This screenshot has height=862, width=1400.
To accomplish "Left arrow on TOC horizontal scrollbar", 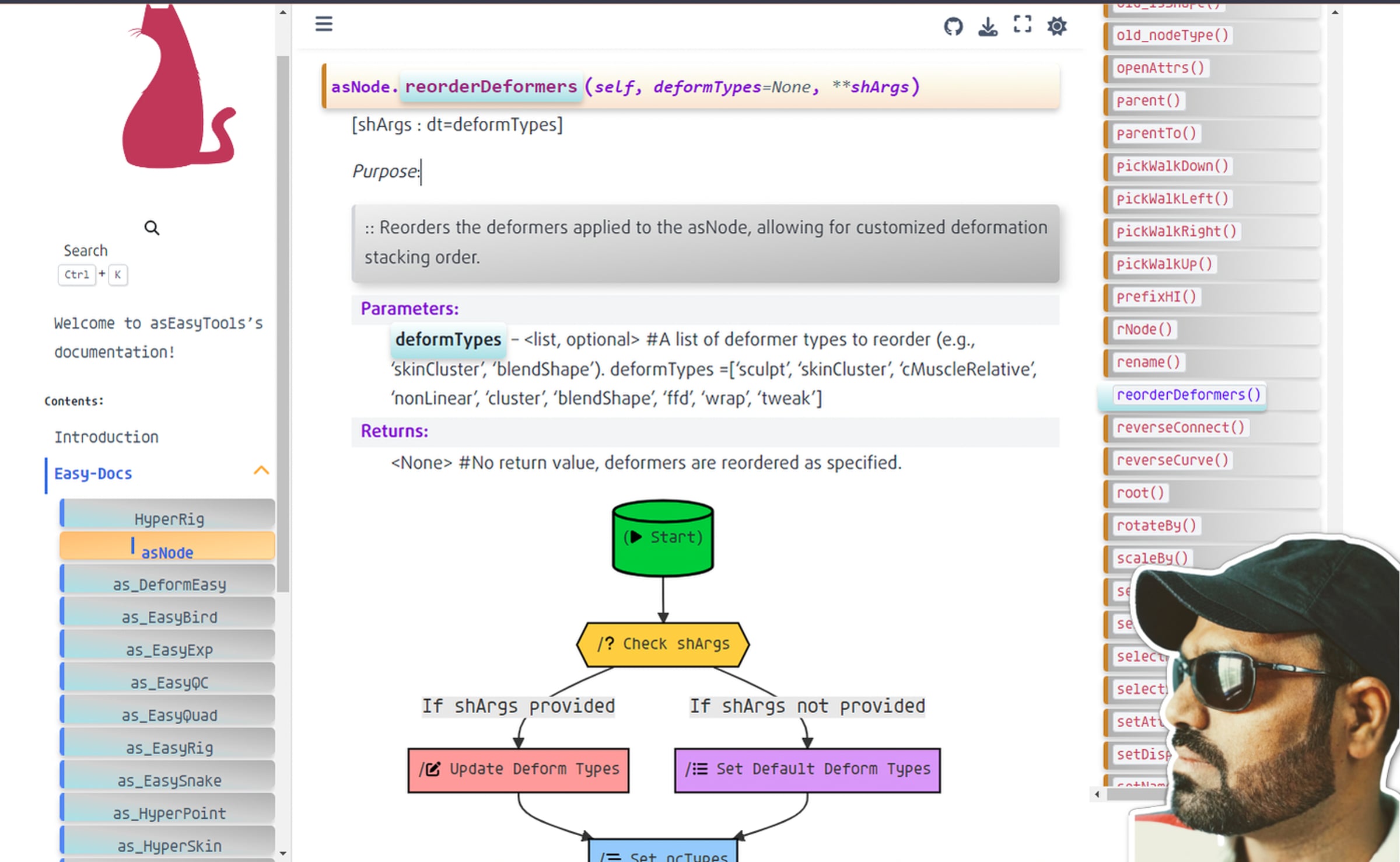I will pos(1097,794).
